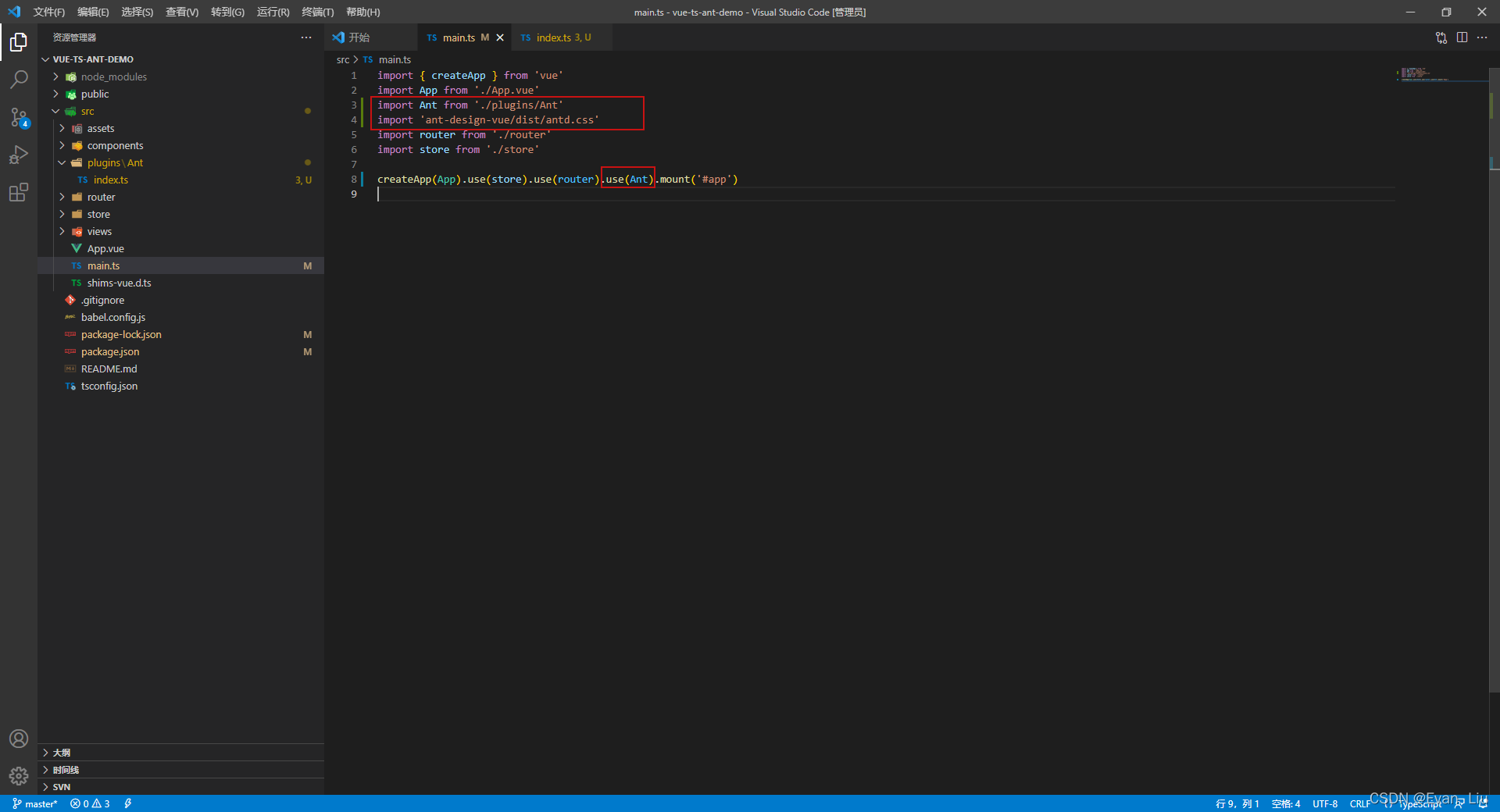Change end of line sequence CRLF
The width and height of the screenshot is (1500, 812).
tap(1359, 803)
